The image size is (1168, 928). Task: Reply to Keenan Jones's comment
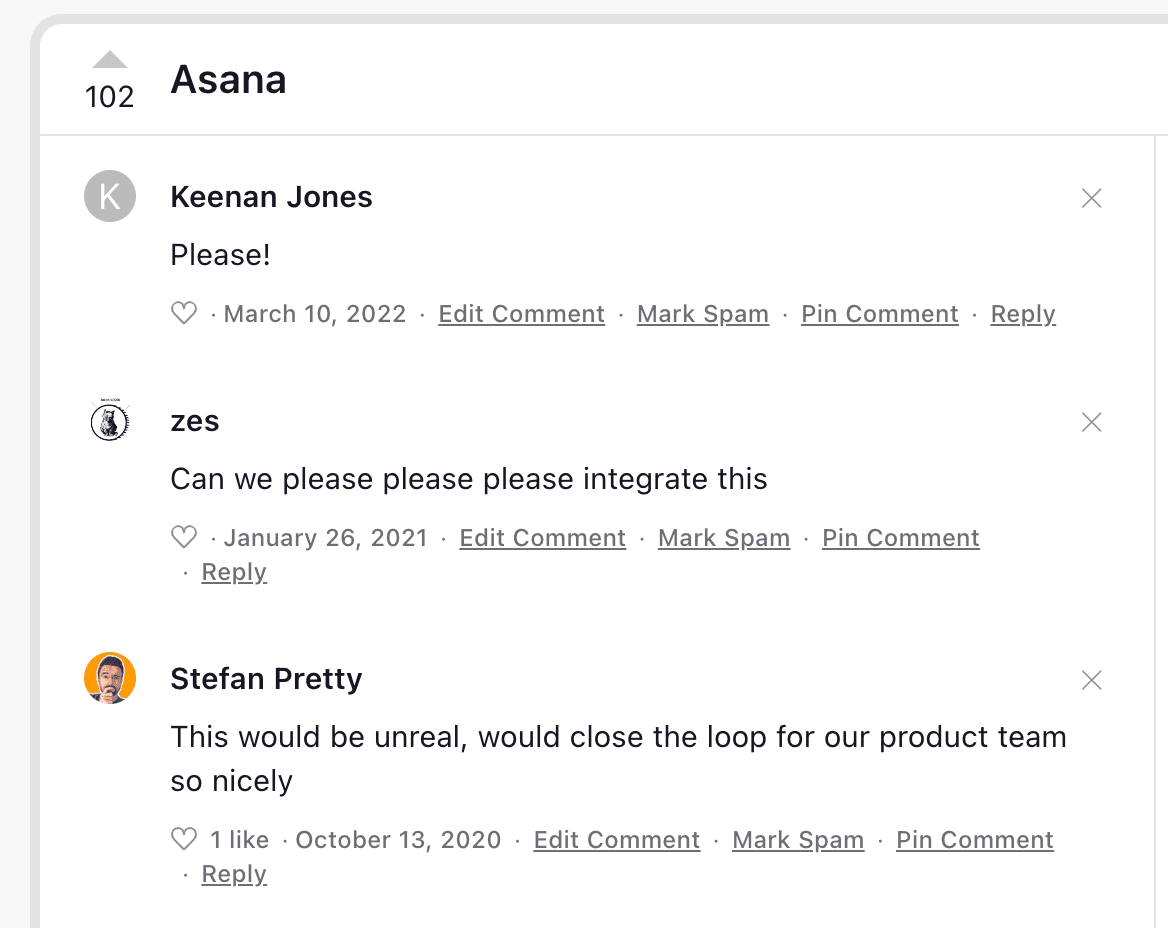[x=1023, y=314]
